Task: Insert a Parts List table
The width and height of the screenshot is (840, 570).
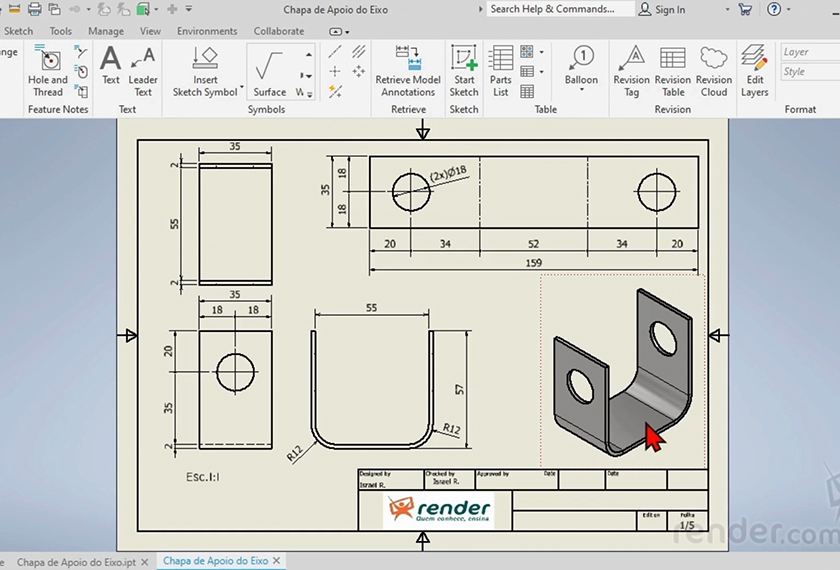Action: pos(501,70)
